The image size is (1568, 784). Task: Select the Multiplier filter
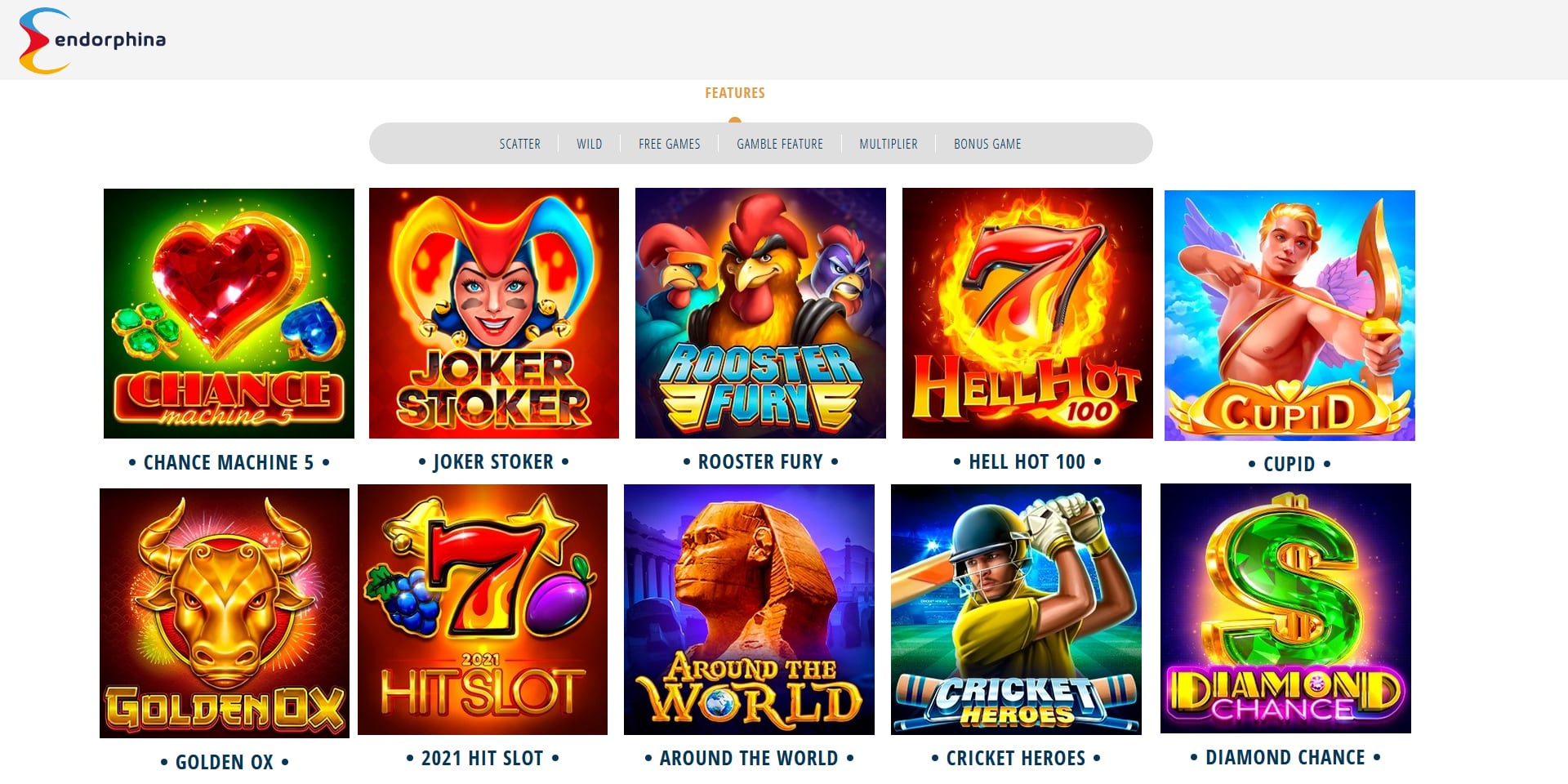(889, 144)
